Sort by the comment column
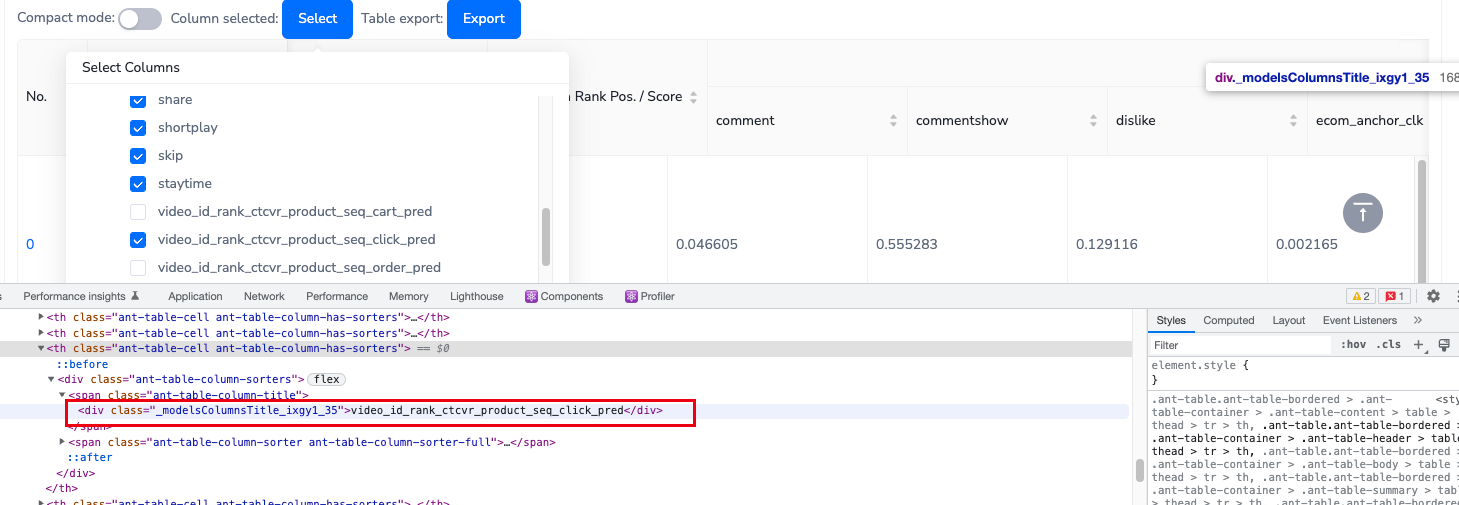Screen dimensions: 1459x505 click(x=893, y=121)
